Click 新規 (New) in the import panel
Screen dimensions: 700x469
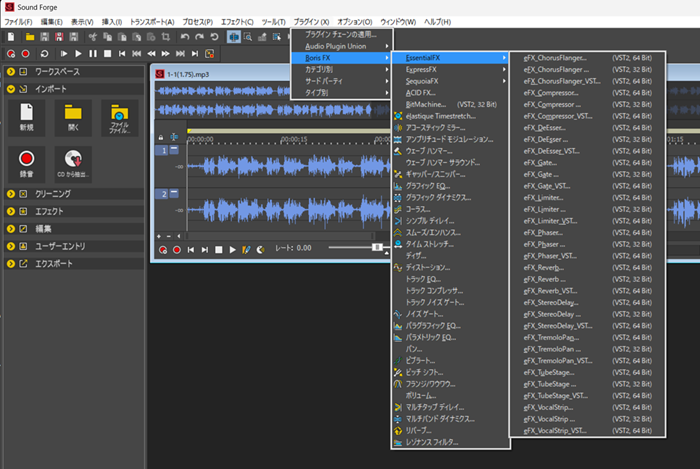26,118
